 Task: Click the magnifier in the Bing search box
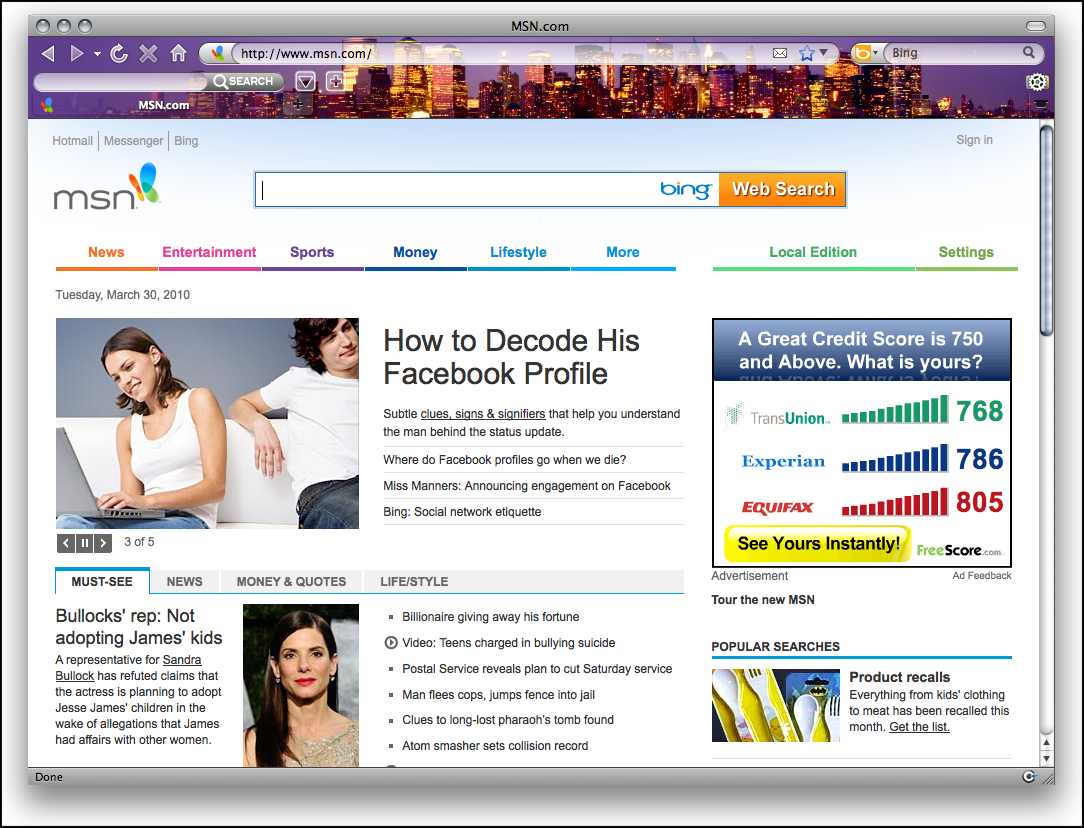pyautogui.click(x=1028, y=53)
